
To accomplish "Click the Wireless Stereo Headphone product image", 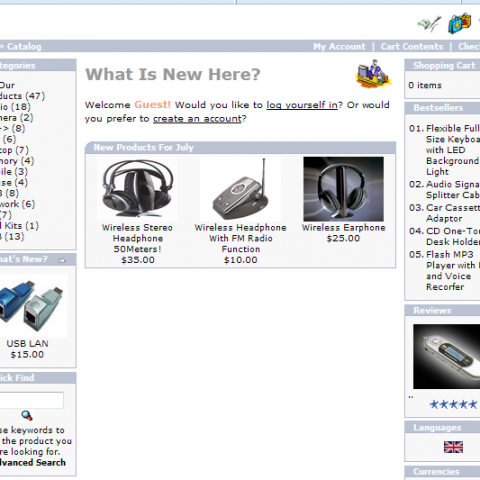I will pyautogui.click(x=137, y=188).
